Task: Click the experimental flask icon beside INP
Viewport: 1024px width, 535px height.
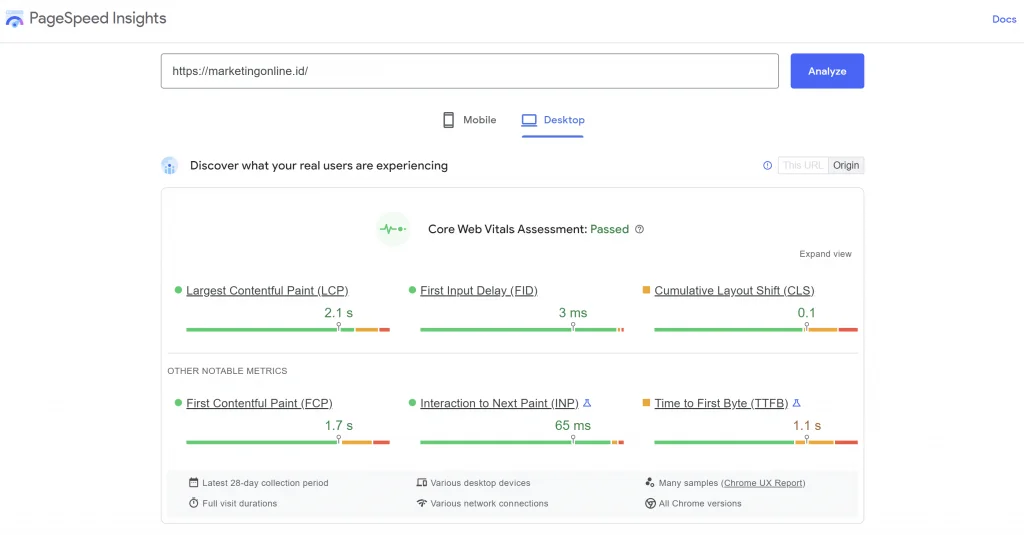Action: pos(587,403)
